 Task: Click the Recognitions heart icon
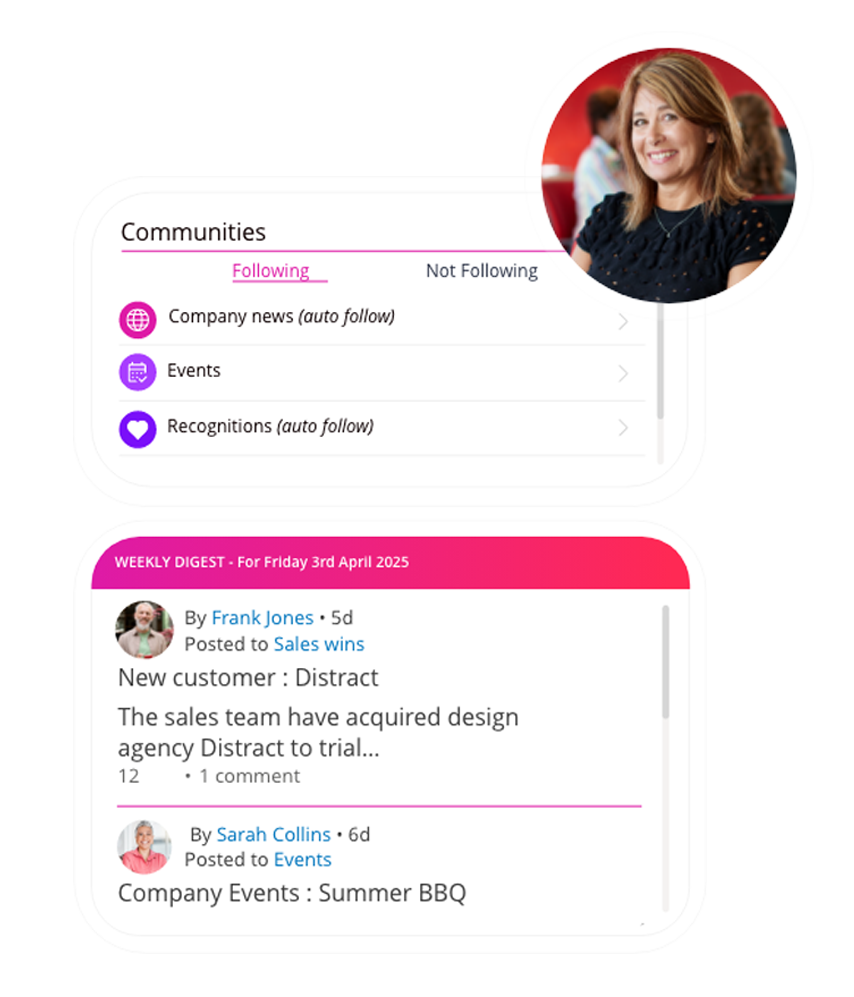click(x=137, y=429)
